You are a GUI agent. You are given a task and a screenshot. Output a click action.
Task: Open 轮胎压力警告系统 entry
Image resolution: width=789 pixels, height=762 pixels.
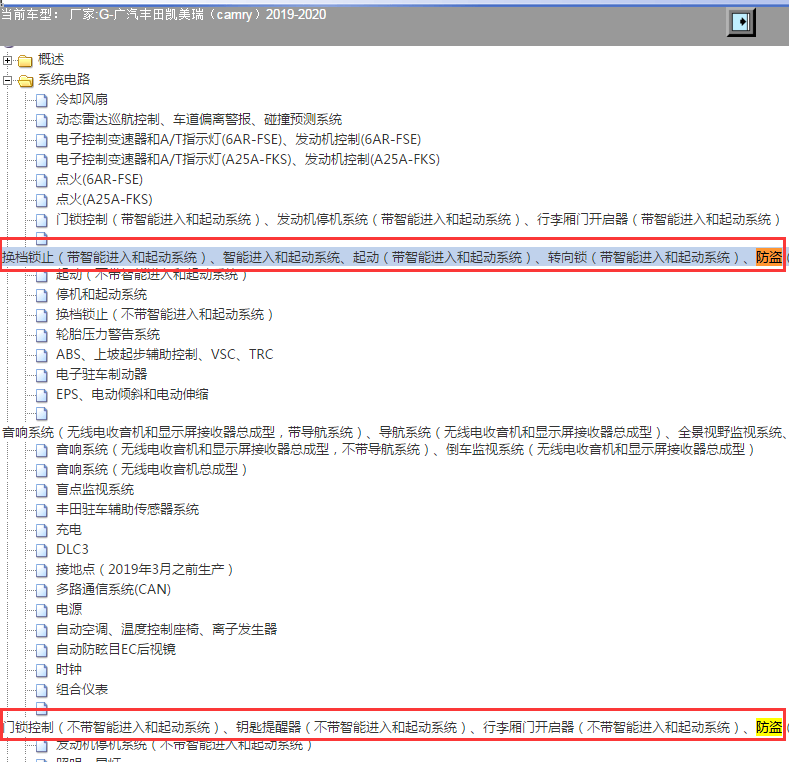point(108,334)
